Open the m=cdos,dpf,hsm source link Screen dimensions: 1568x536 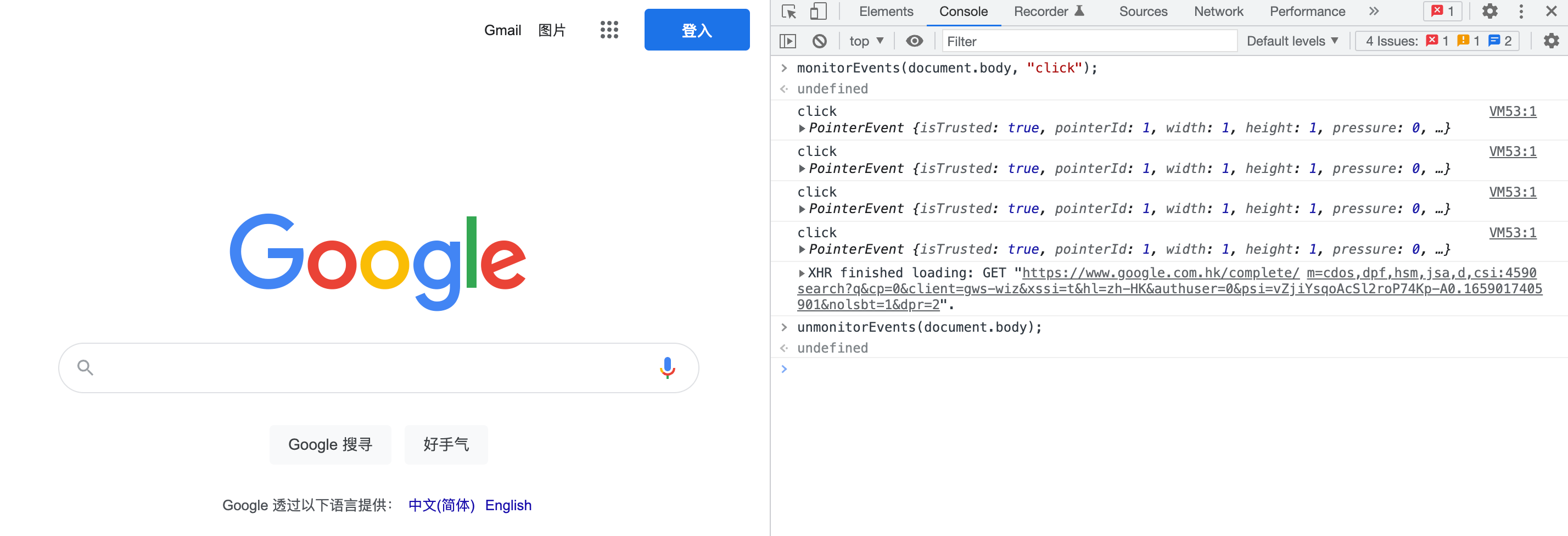(1421, 273)
